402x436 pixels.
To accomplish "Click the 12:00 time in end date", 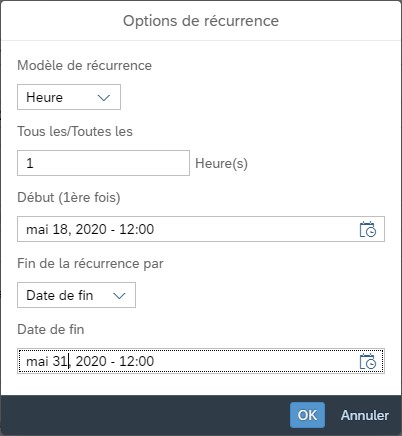I will [137, 361].
